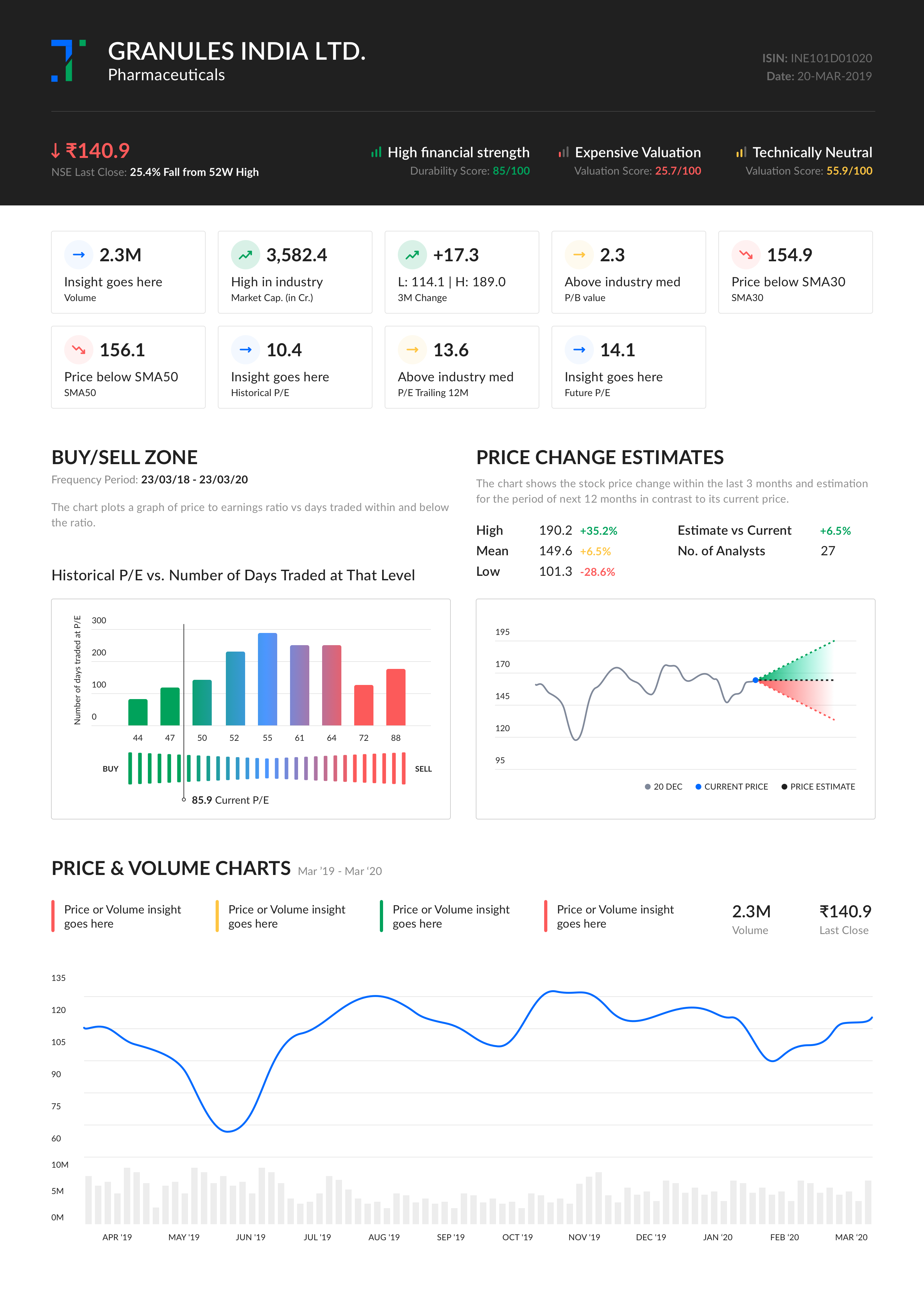Click the red down arrow beside ₹140.9
924x1307 pixels.
click(55, 151)
